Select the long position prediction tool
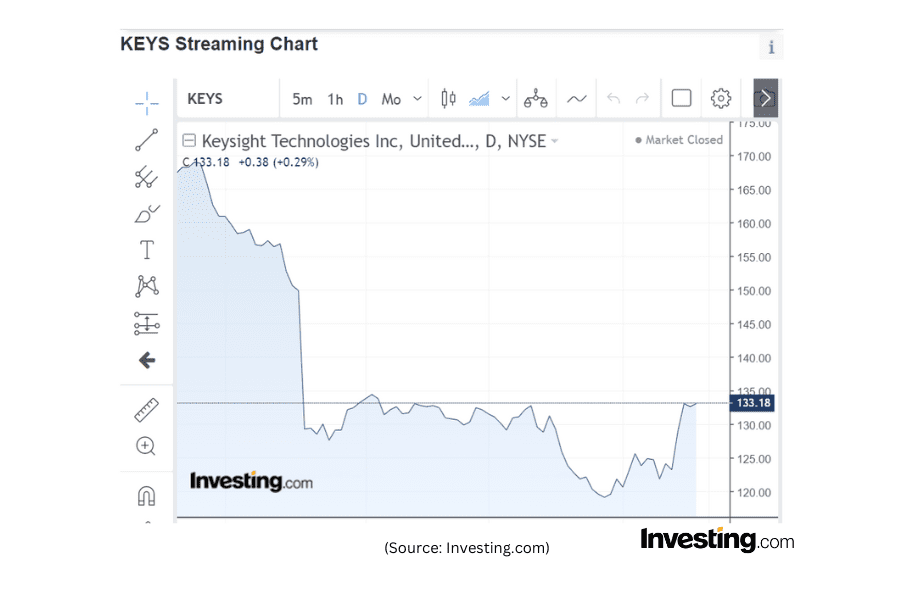 click(147, 323)
